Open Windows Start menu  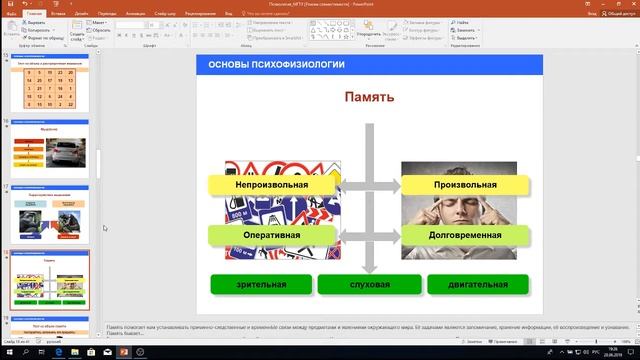click(x=9, y=352)
